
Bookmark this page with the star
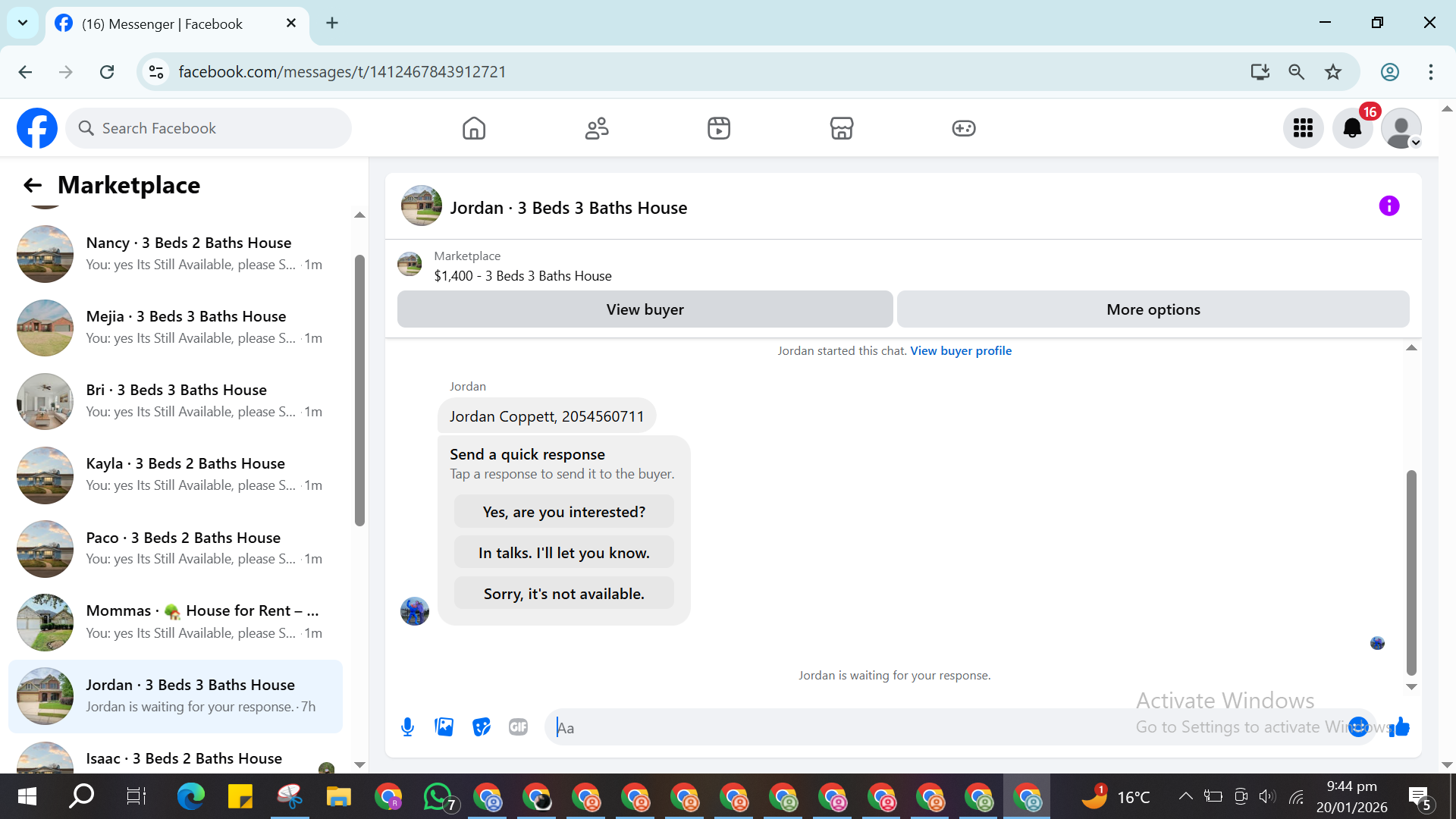[1333, 72]
